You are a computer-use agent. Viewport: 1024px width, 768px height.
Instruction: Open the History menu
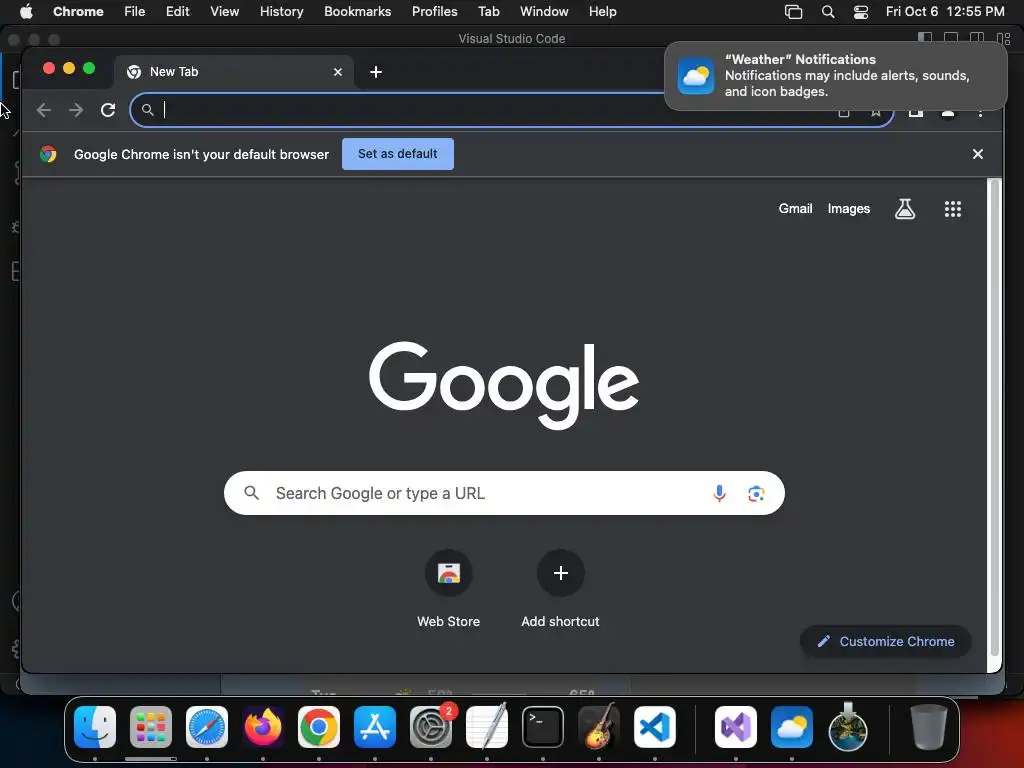pyautogui.click(x=281, y=12)
